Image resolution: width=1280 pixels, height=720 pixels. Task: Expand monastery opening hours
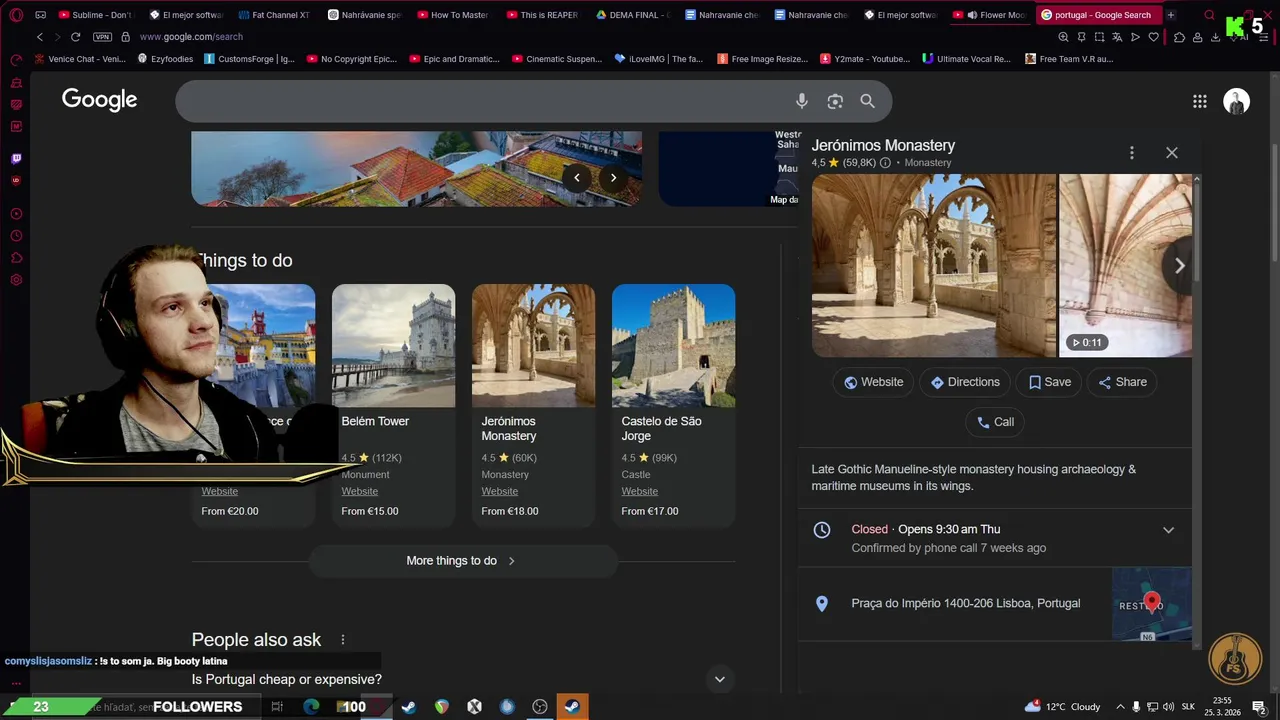pyautogui.click(x=1168, y=530)
